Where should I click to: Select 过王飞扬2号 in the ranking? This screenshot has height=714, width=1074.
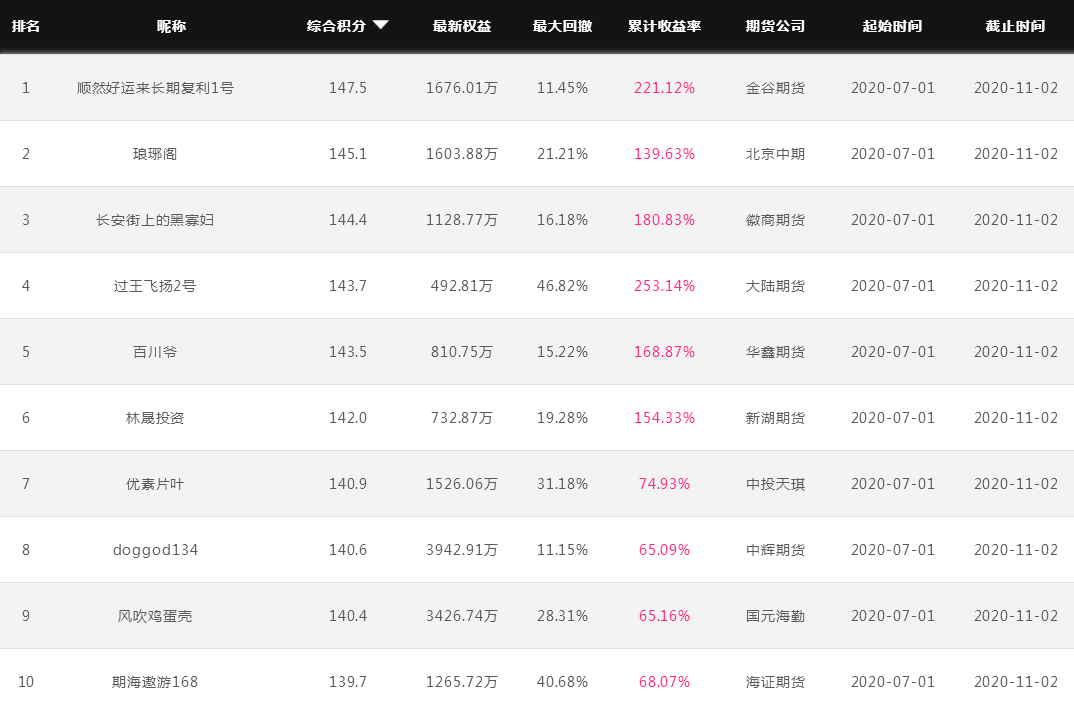(155, 286)
